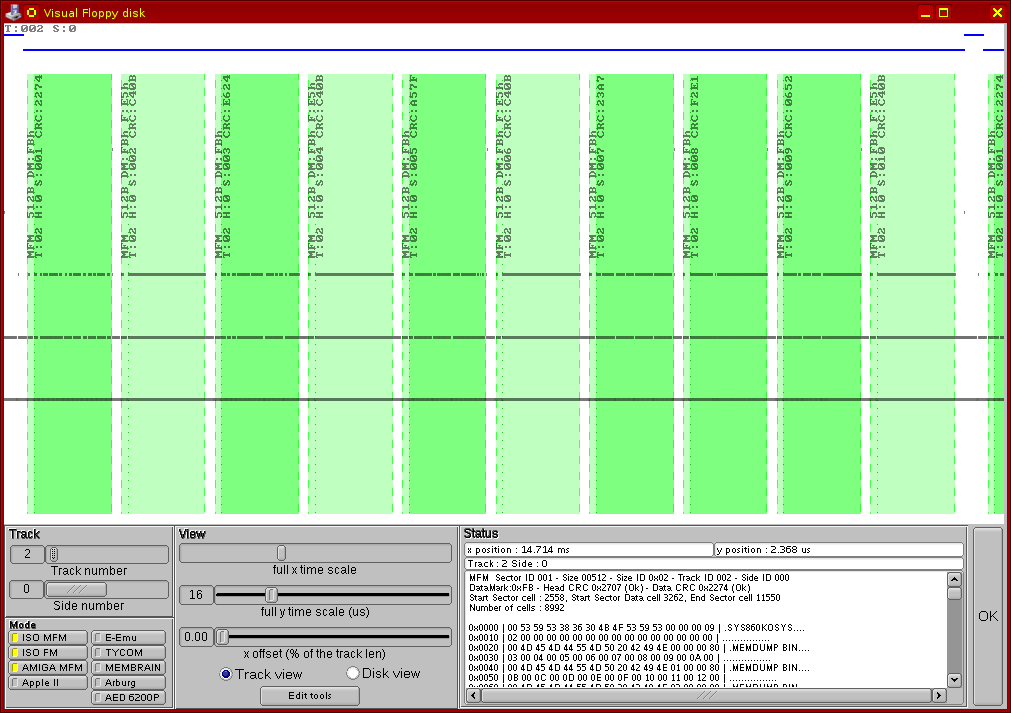Open Edit tools
Viewport: 1011px width, 713px height.
point(309,696)
